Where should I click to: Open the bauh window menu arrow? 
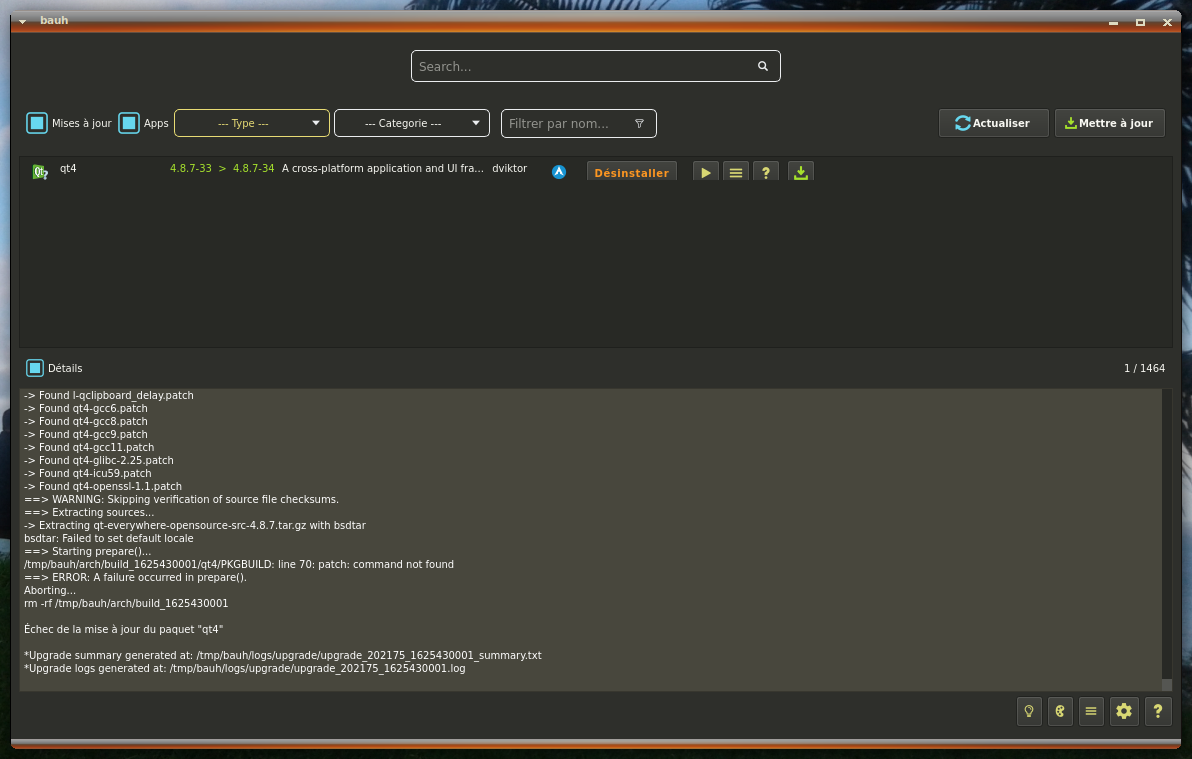coord(23,21)
